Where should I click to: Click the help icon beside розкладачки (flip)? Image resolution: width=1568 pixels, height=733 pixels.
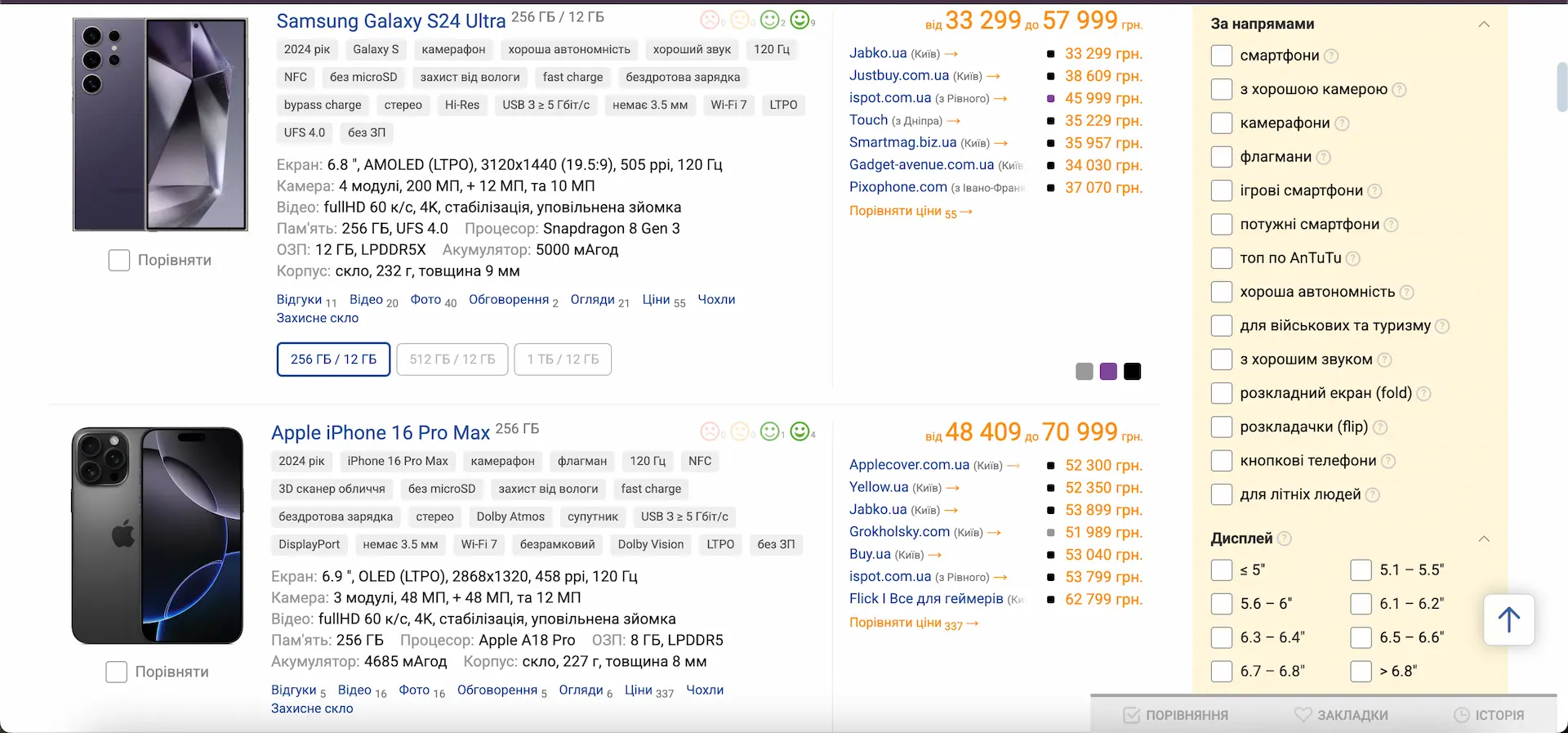click(1381, 427)
